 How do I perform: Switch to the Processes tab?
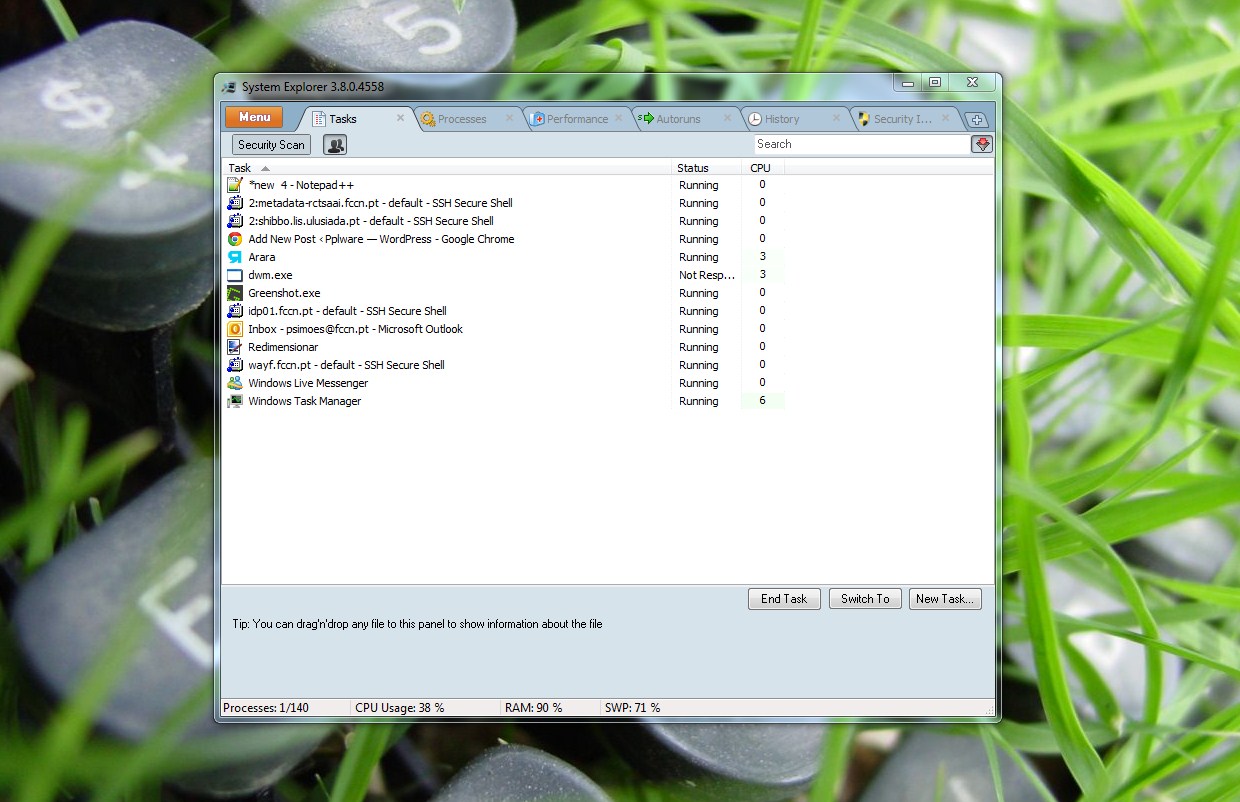click(461, 119)
